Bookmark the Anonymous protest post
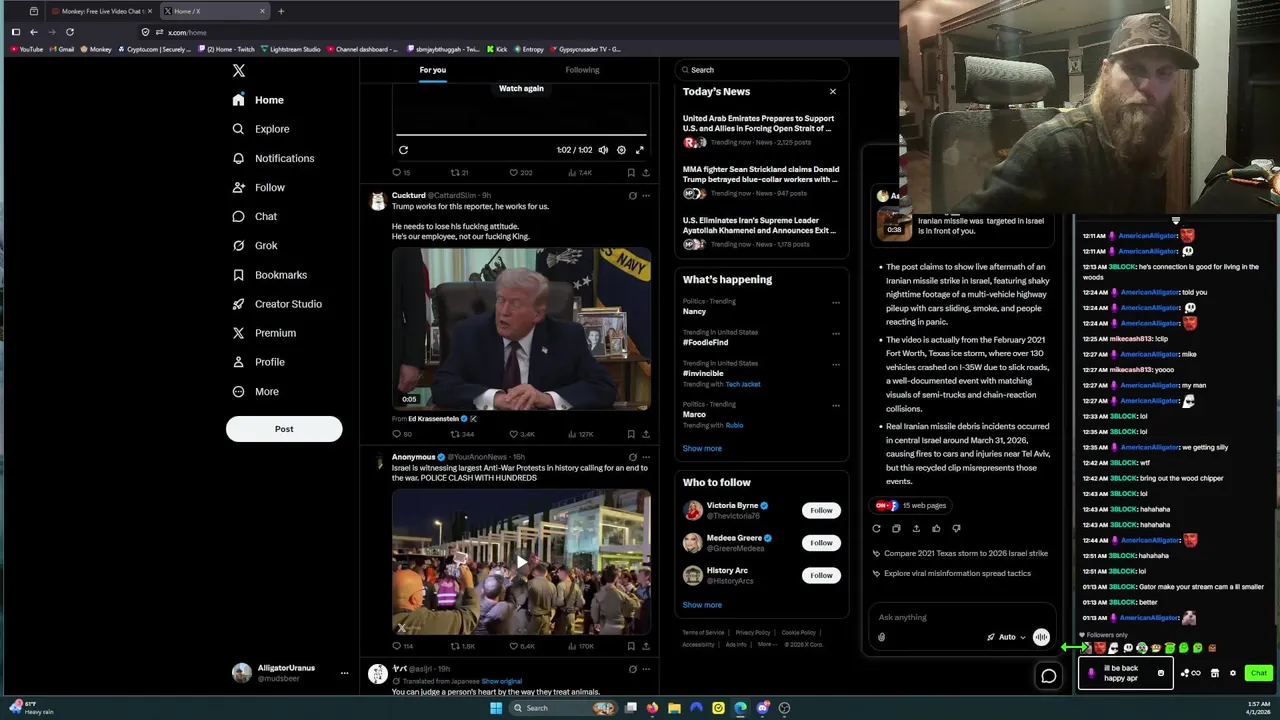 (x=631, y=646)
